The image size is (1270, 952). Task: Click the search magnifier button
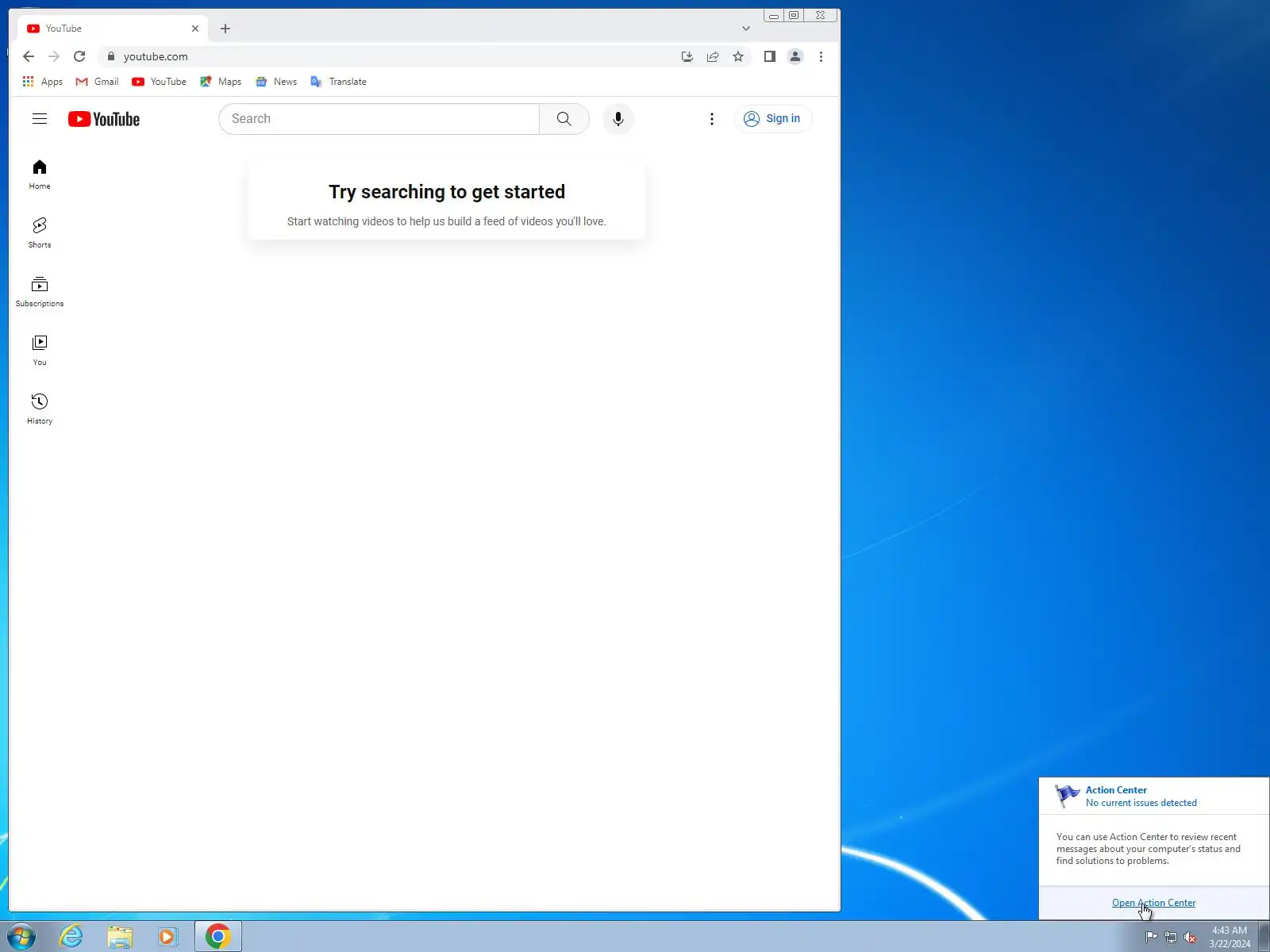[x=564, y=119]
